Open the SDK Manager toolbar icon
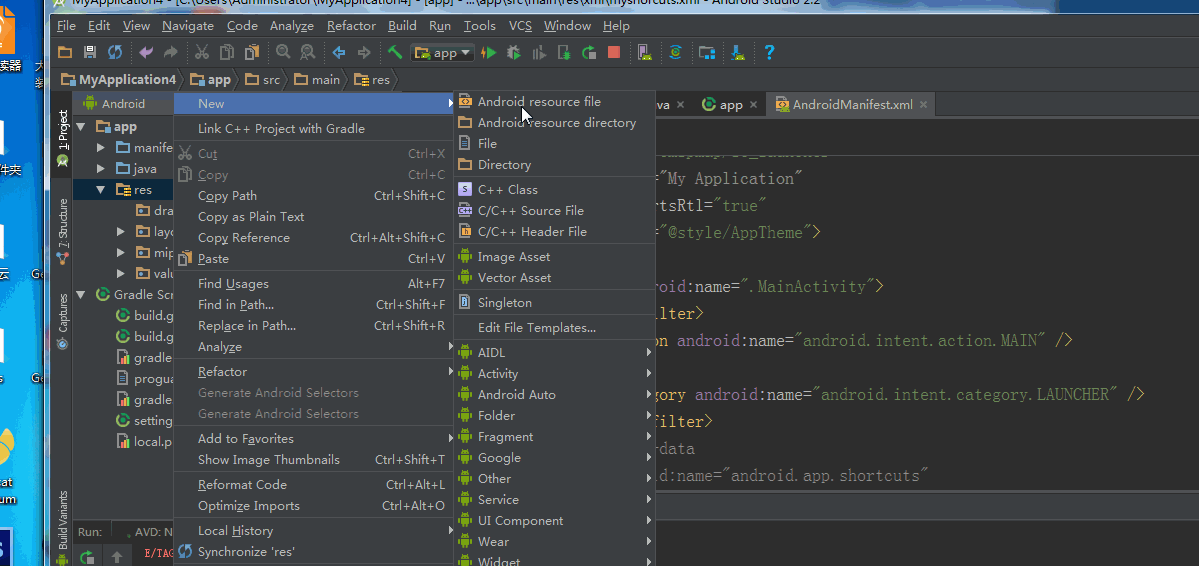 (x=738, y=52)
